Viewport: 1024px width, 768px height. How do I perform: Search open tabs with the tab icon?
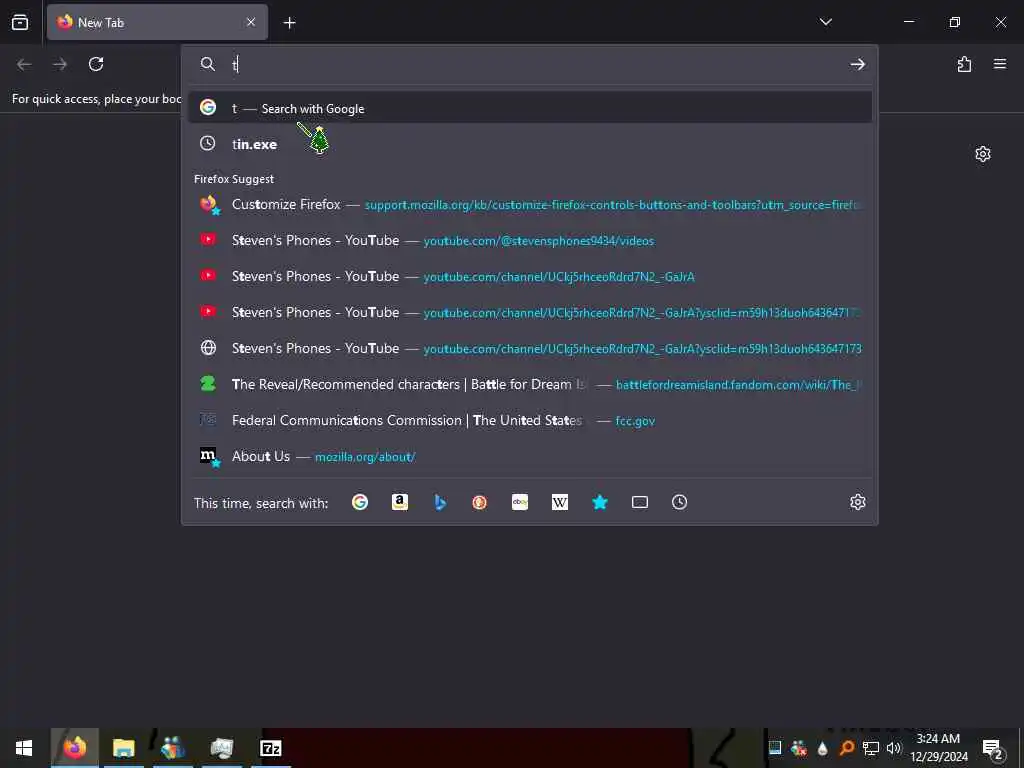coord(640,502)
